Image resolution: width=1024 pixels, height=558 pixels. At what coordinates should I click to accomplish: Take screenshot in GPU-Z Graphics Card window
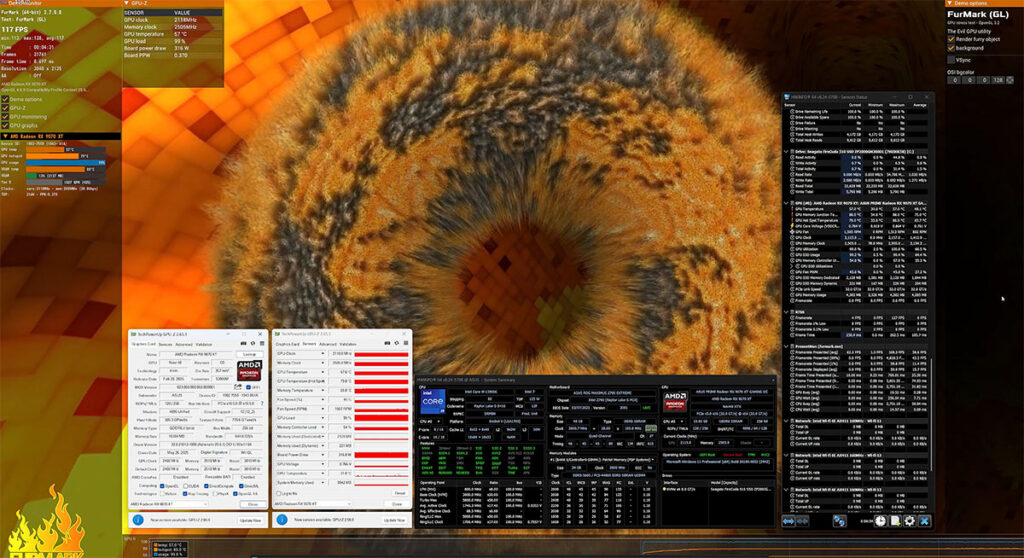(244, 343)
